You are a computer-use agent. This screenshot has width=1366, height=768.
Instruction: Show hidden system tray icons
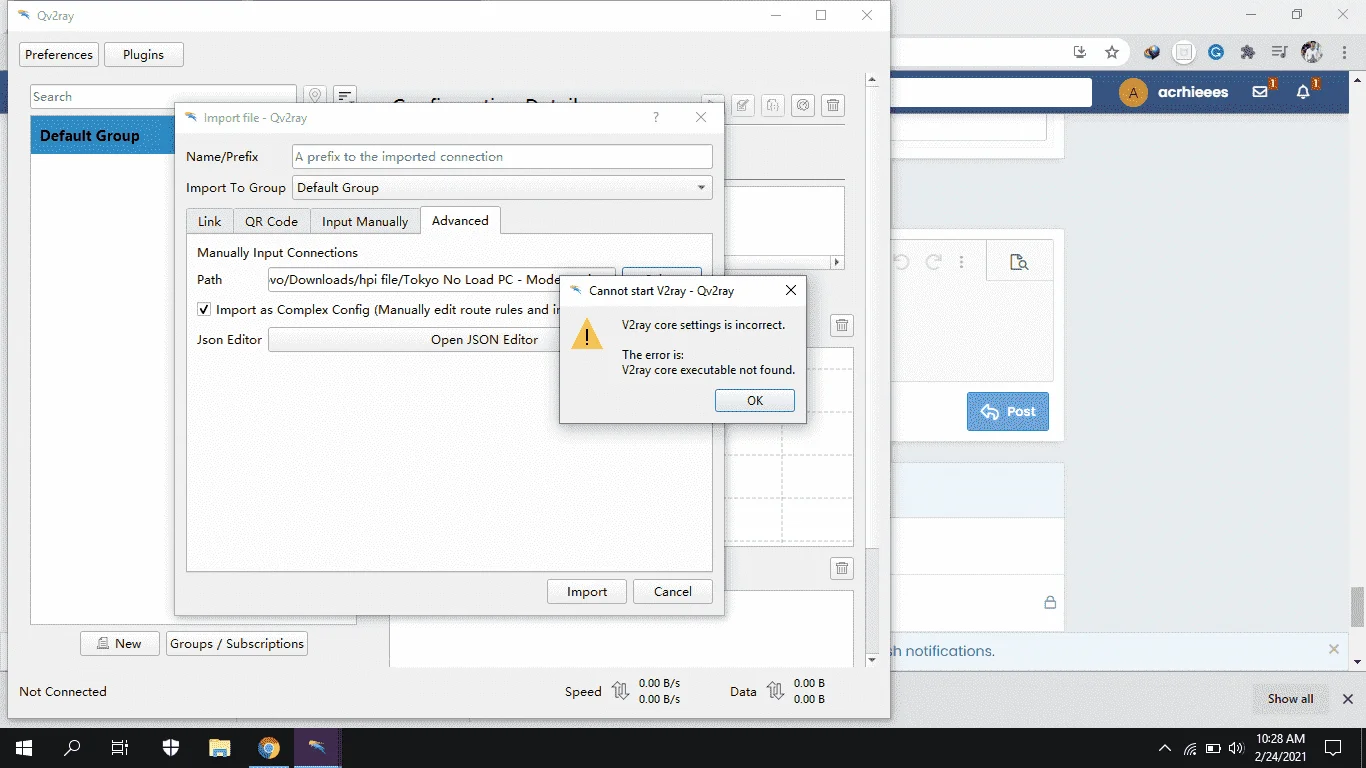point(1165,748)
